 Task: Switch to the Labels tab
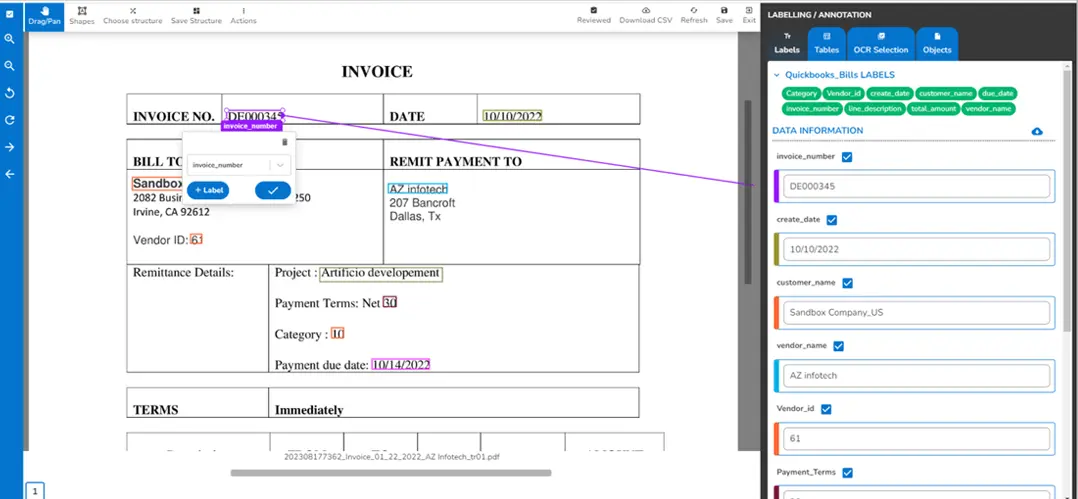[787, 44]
